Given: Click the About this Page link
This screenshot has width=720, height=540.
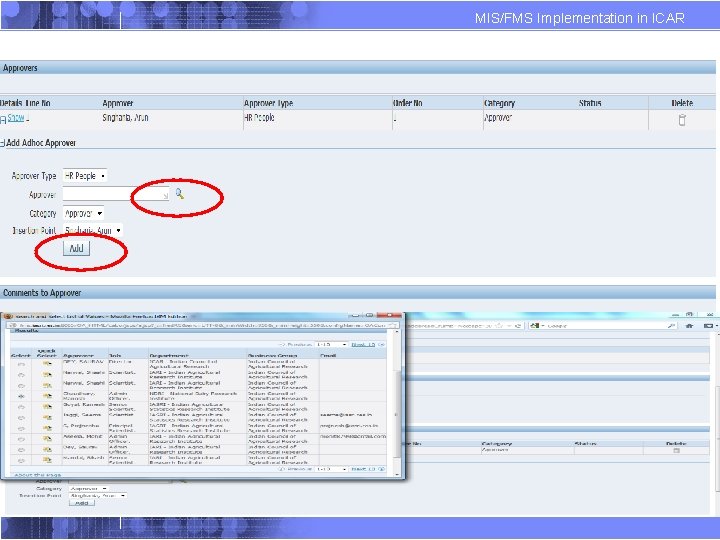Looking at the screenshot, I should [37, 475].
